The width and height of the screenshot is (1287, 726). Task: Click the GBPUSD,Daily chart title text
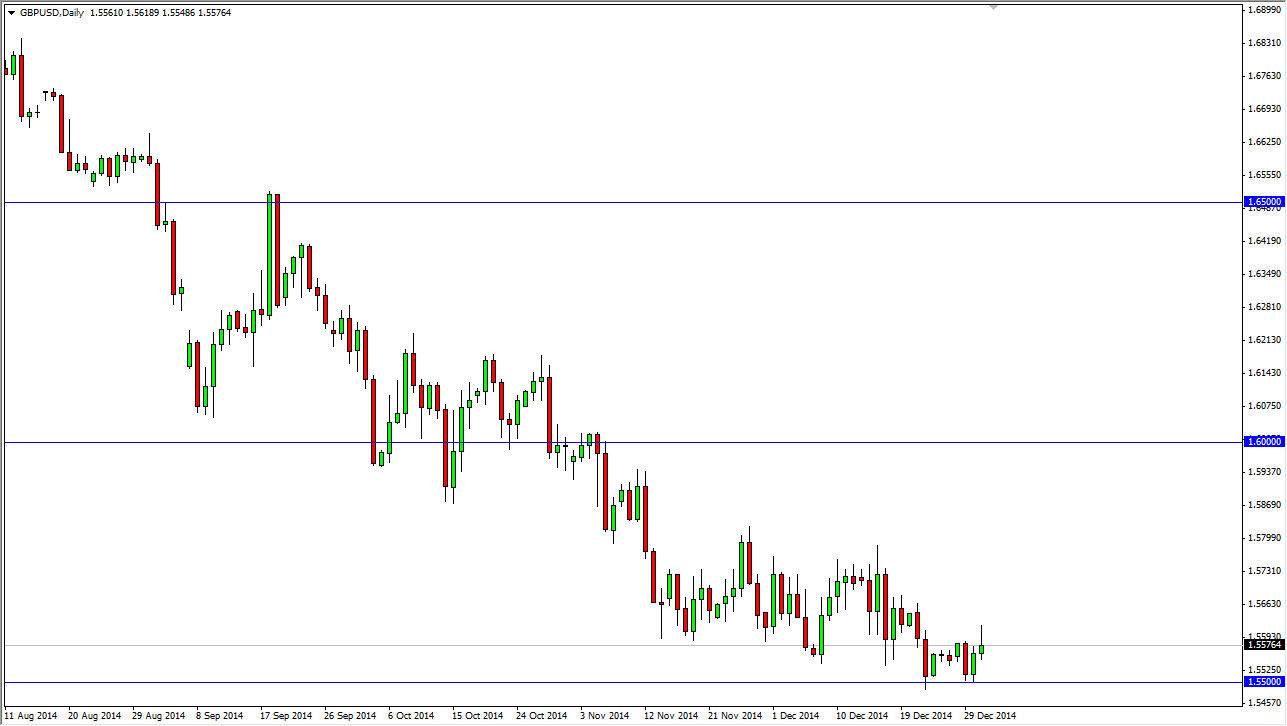(52, 13)
